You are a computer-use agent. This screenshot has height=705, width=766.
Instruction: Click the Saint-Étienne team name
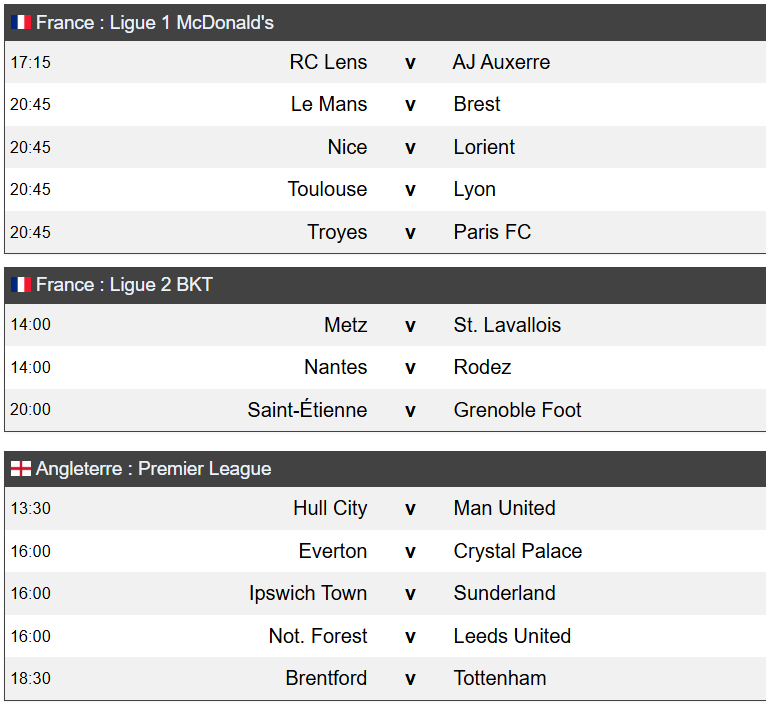[307, 409]
